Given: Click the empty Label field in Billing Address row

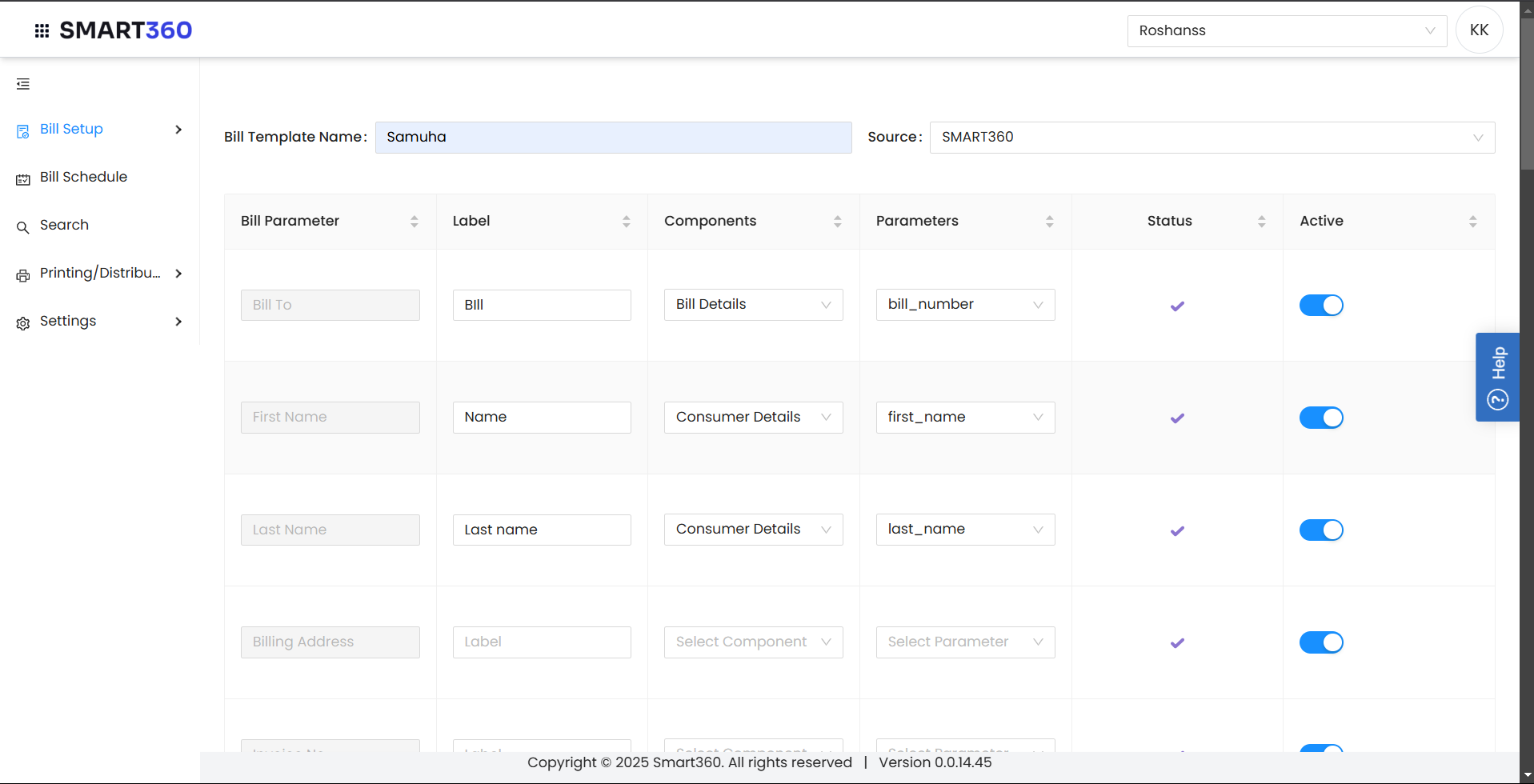Looking at the screenshot, I should [542, 642].
